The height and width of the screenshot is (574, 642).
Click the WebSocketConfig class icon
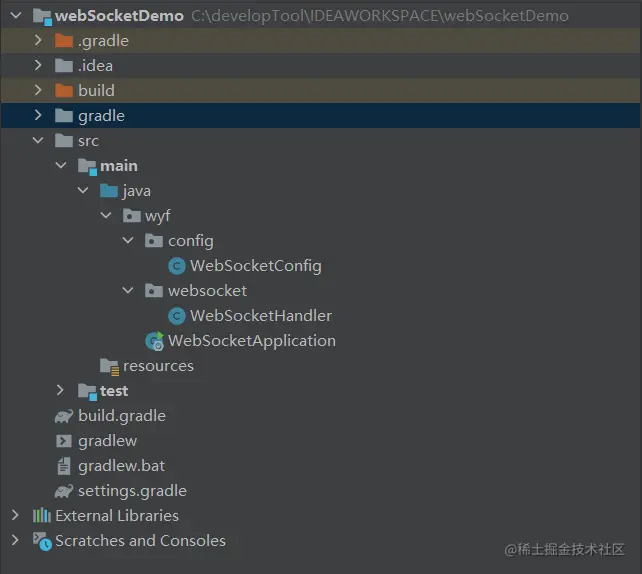point(177,266)
